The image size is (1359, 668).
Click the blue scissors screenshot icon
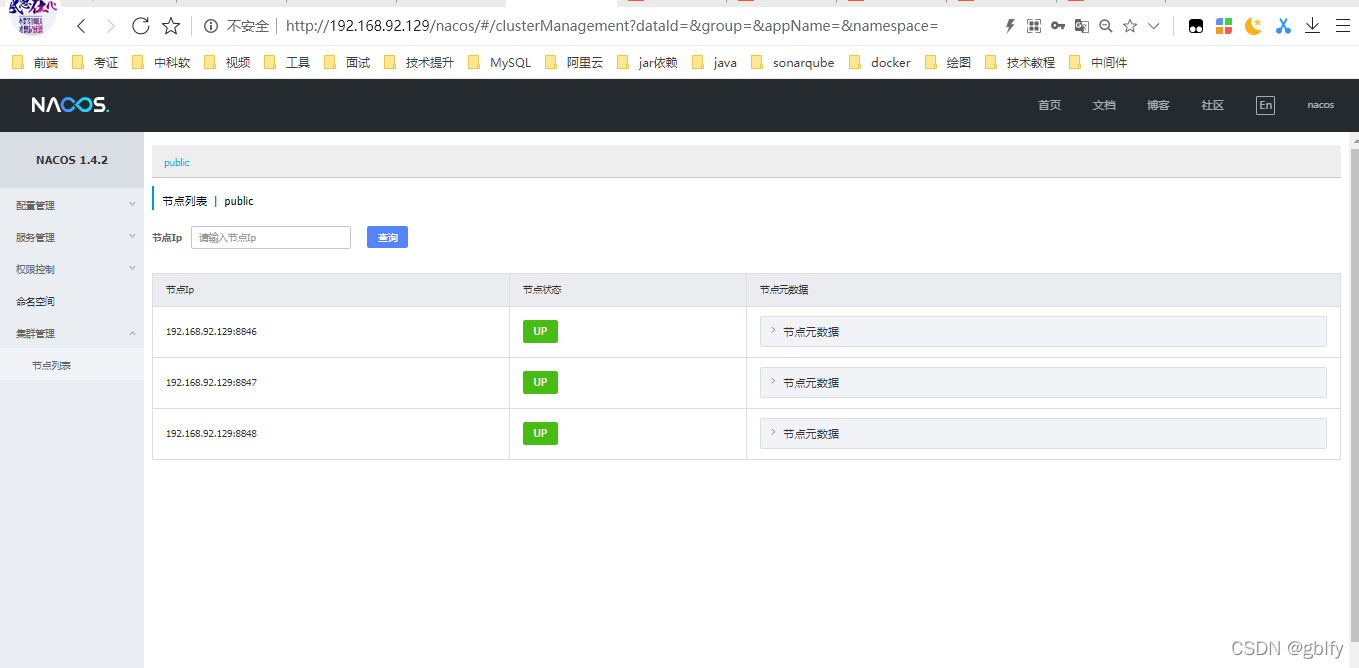pos(1283,27)
